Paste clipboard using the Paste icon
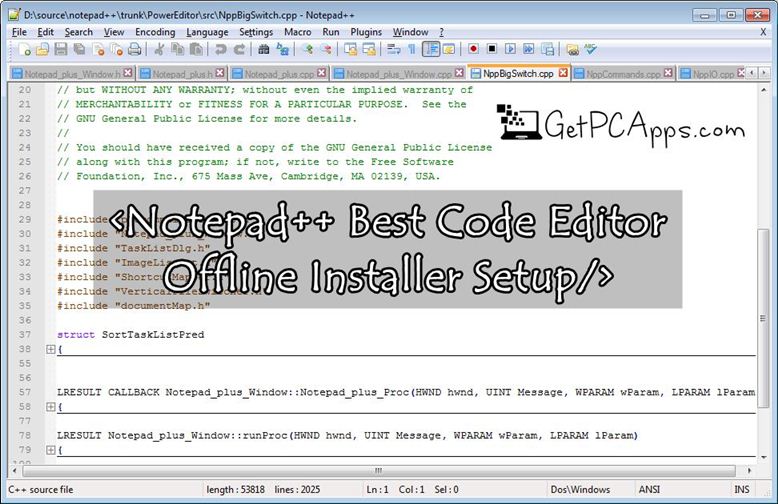Screen dimensions: 778x504 coord(196,49)
